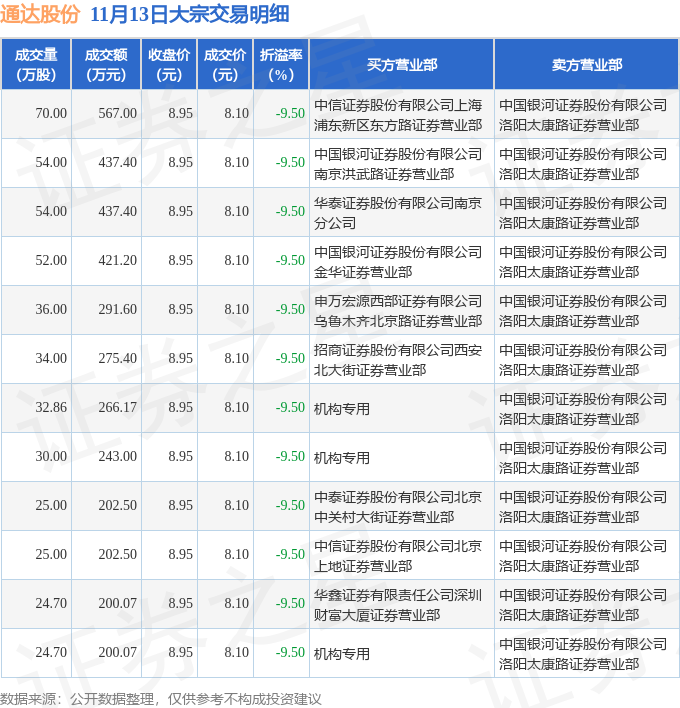Select the 成交价(元) column header
This screenshot has height=708, width=680.
tap(225, 65)
